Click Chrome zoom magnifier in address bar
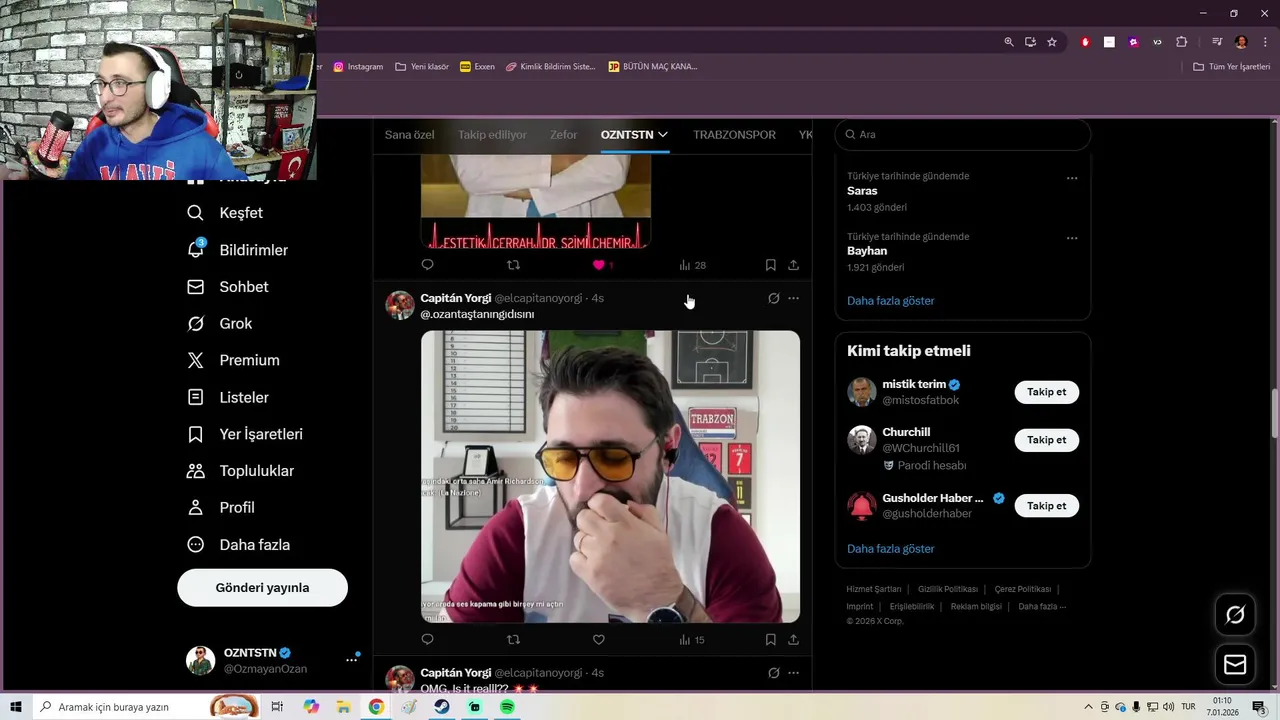Image resolution: width=1280 pixels, height=720 pixels. 1009,42
